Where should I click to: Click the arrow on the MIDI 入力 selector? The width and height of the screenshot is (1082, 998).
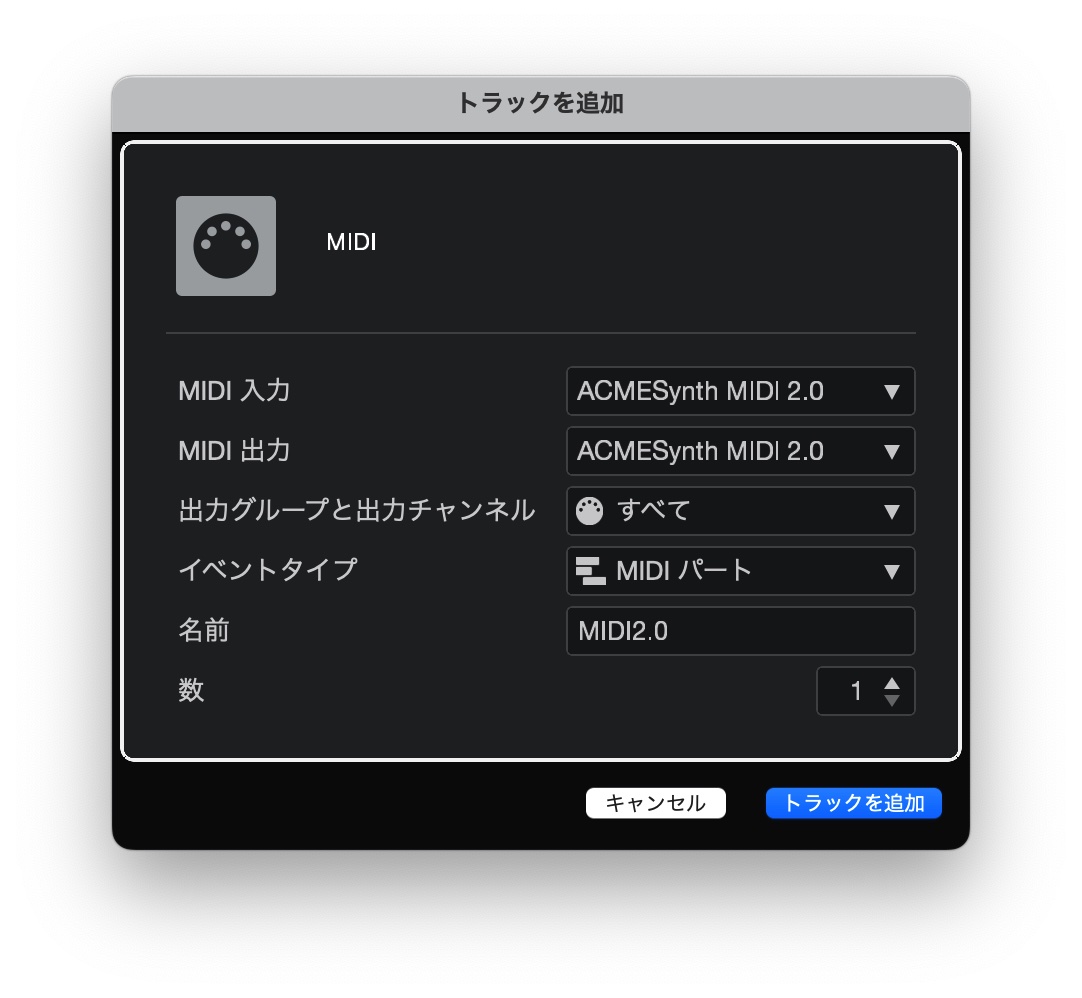coord(892,392)
